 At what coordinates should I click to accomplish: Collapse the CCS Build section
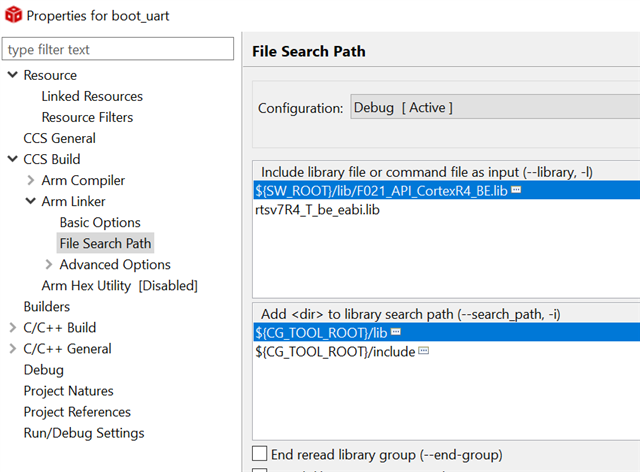[x=12, y=159]
